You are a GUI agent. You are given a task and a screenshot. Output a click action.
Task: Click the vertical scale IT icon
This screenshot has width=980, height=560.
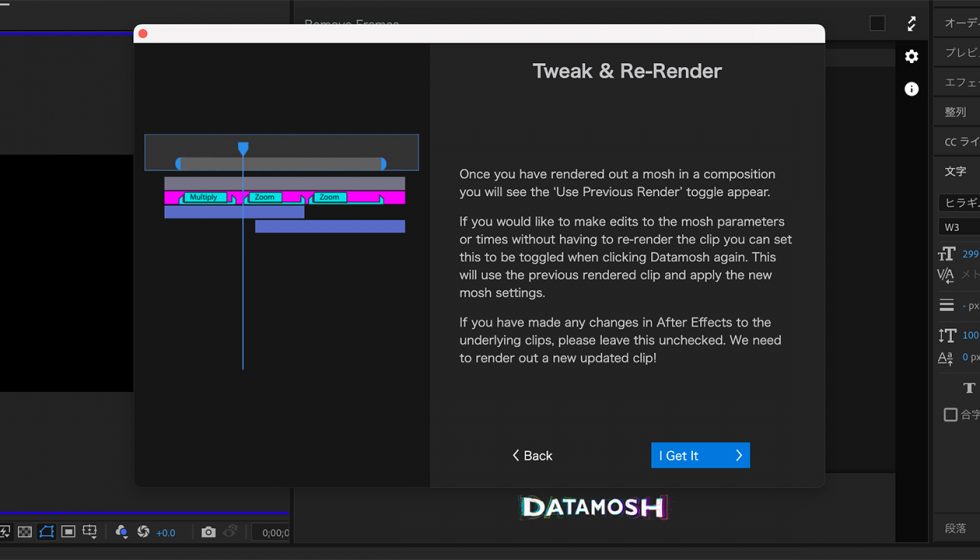[x=946, y=336]
